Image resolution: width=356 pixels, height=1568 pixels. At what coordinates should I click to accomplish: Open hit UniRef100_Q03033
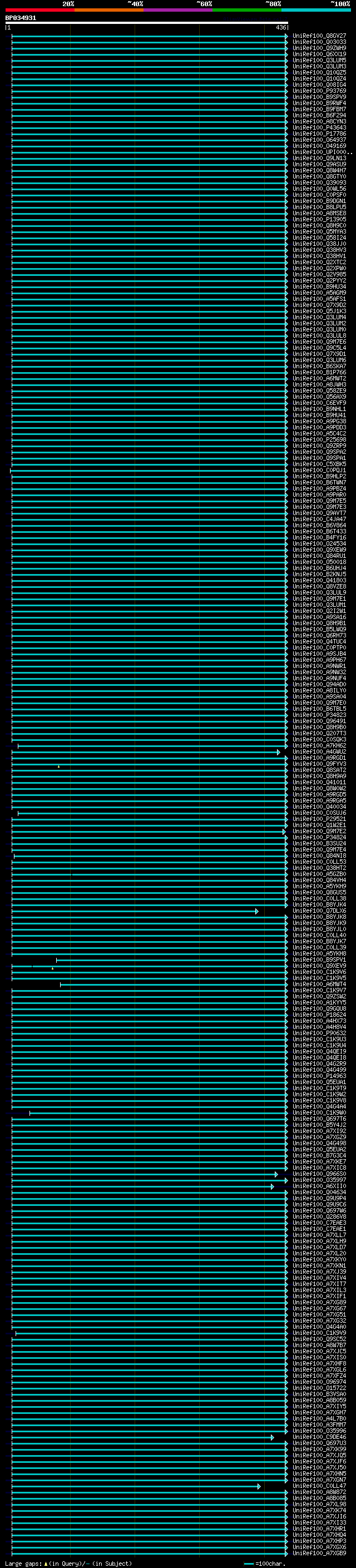click(x=319, y=42)
